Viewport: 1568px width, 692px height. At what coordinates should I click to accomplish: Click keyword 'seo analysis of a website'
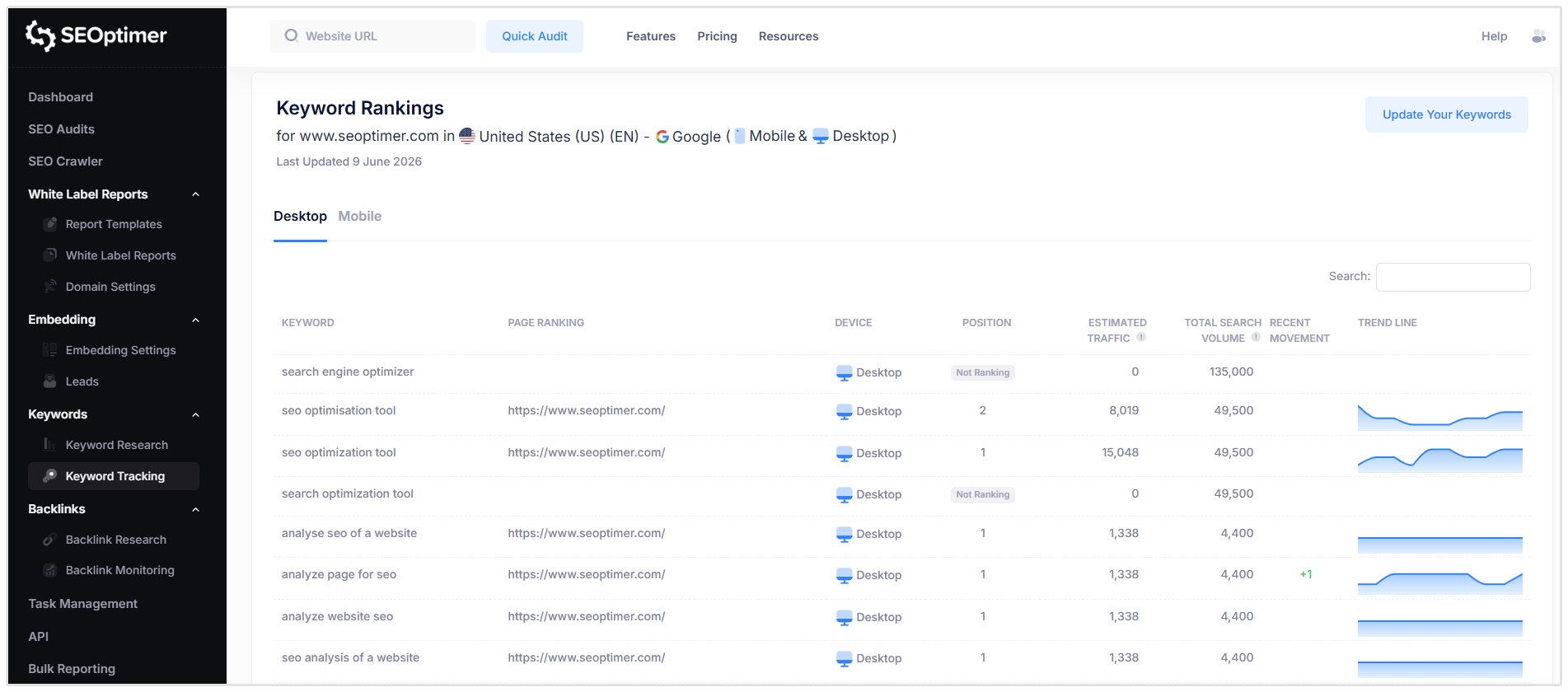click(x=350, y=657)
